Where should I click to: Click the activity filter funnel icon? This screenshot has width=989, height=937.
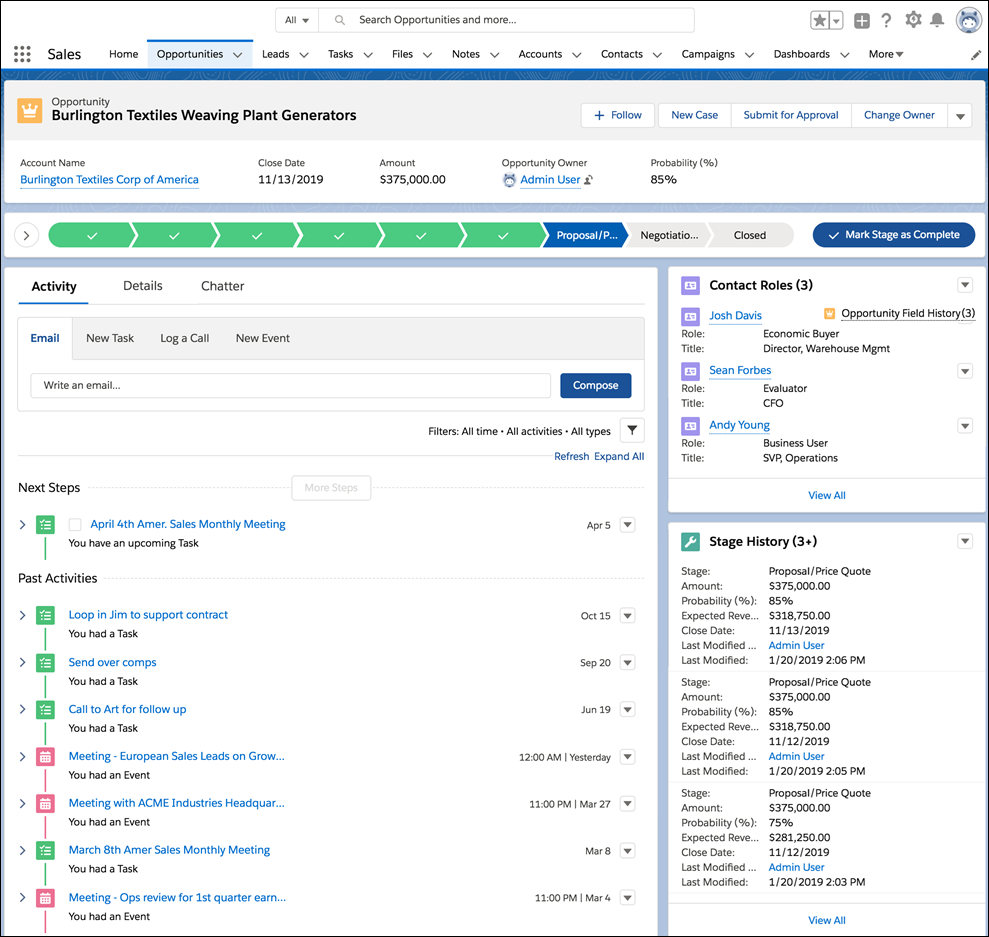pyautogui.click(x=632, y=431)
